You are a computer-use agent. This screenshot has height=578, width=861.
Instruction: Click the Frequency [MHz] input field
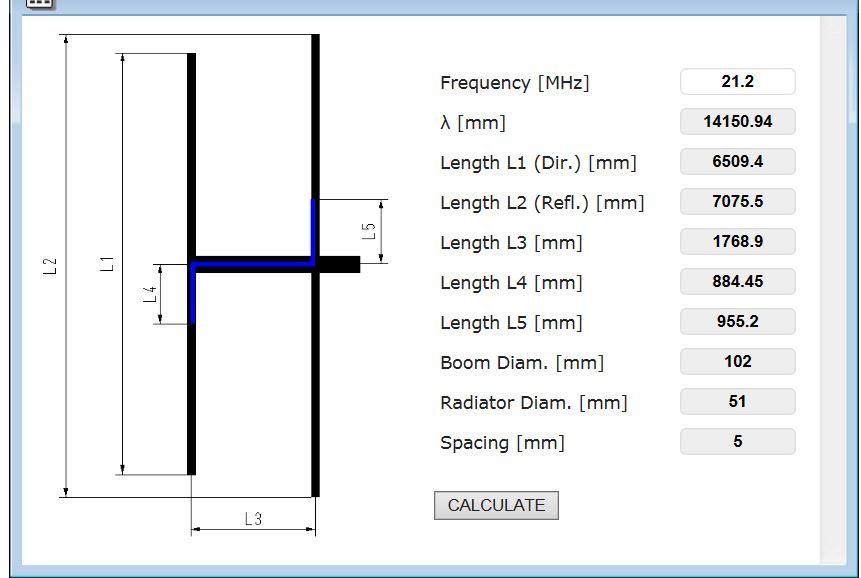pyautogui.click(x=737, y=82)
